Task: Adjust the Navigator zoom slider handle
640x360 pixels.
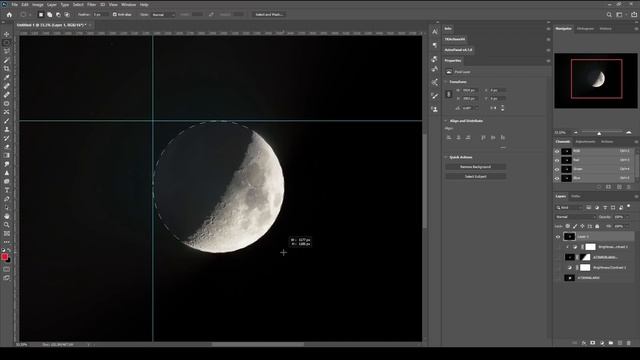Action: [x=599, y=133]
